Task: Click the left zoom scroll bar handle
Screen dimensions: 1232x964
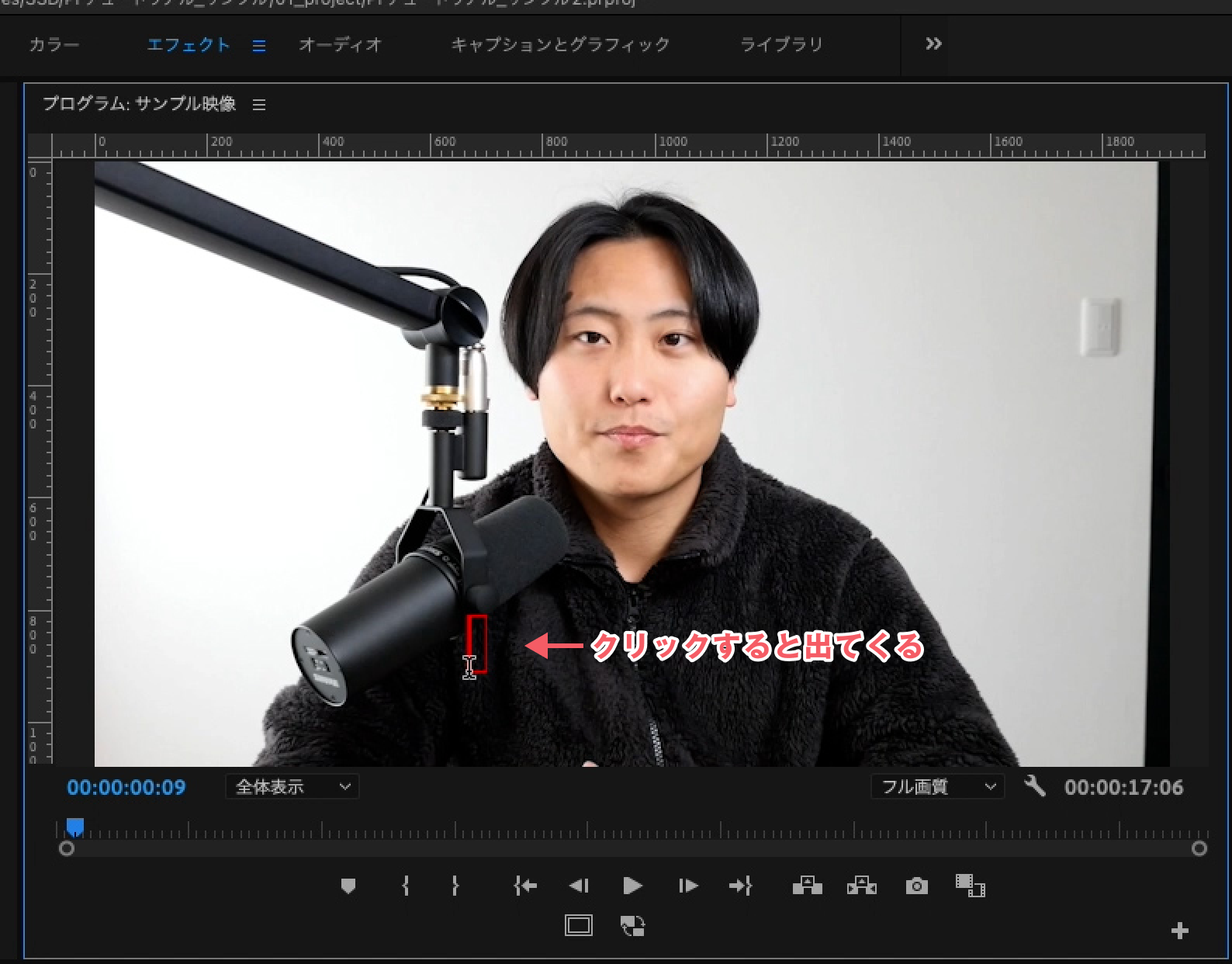Action: point(67,848)
